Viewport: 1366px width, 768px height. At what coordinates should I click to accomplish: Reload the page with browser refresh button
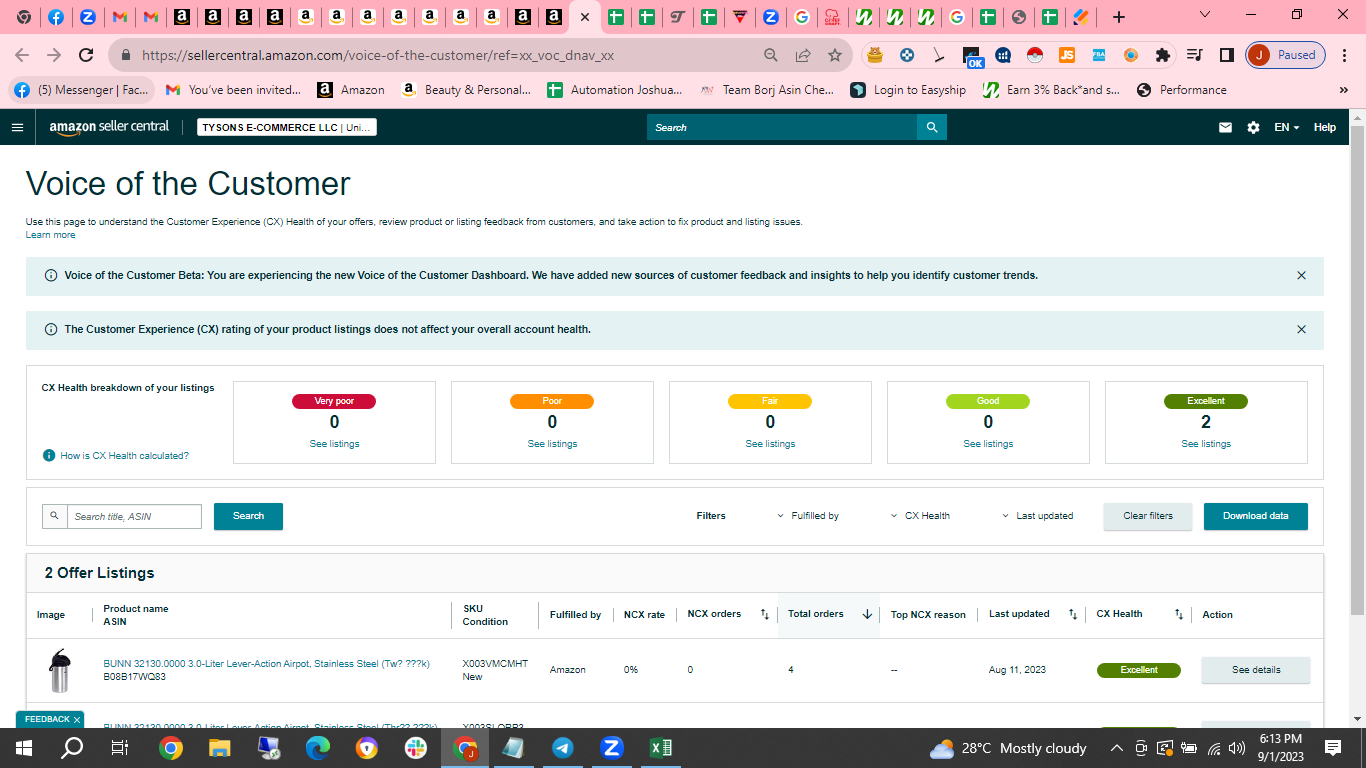coord(86,55)
